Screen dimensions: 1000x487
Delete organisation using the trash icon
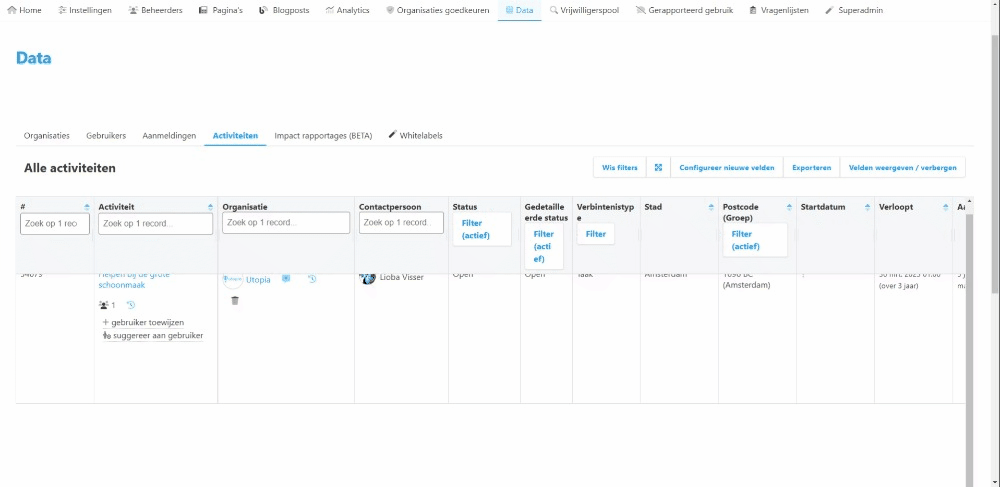pos(235,300)
